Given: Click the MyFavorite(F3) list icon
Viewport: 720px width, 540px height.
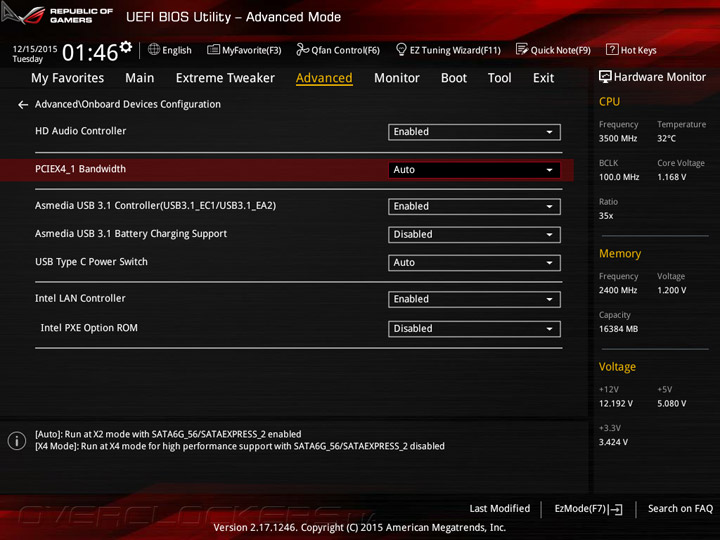Looking at the screenshot, I should pyautogui.click(x=214, y=50).
